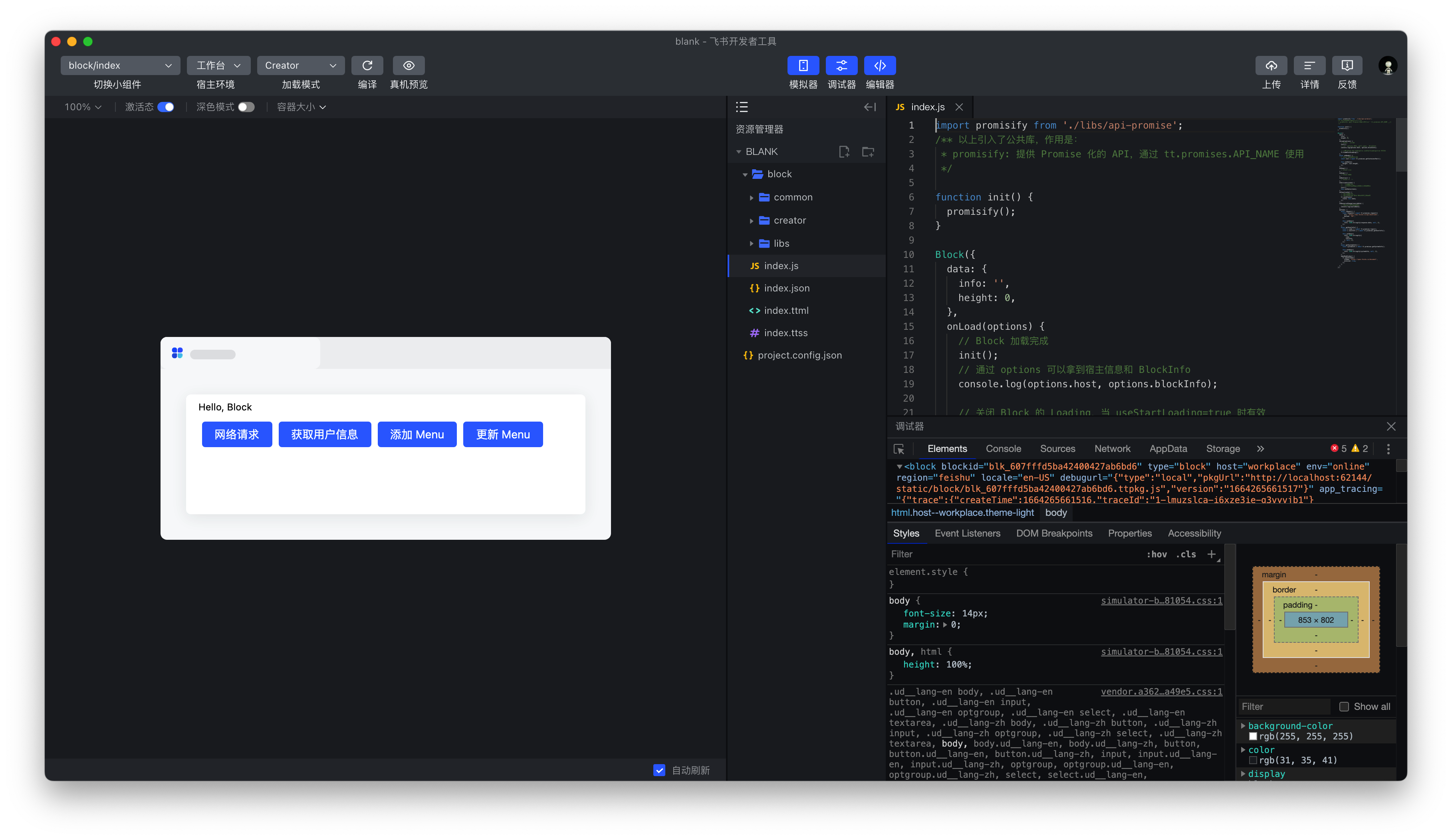Switch to the Console tab
This screenshot has height=840, width=1452.
(1003, 449)
